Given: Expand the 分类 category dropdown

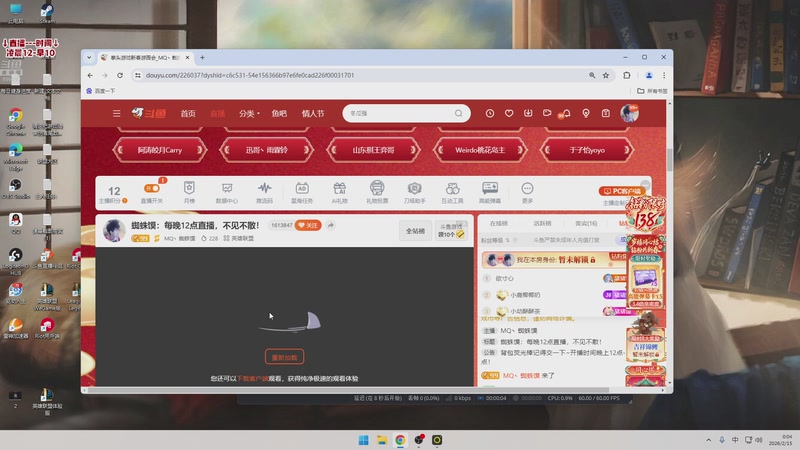Looking at the screenshot, I should tap(249, 113).
